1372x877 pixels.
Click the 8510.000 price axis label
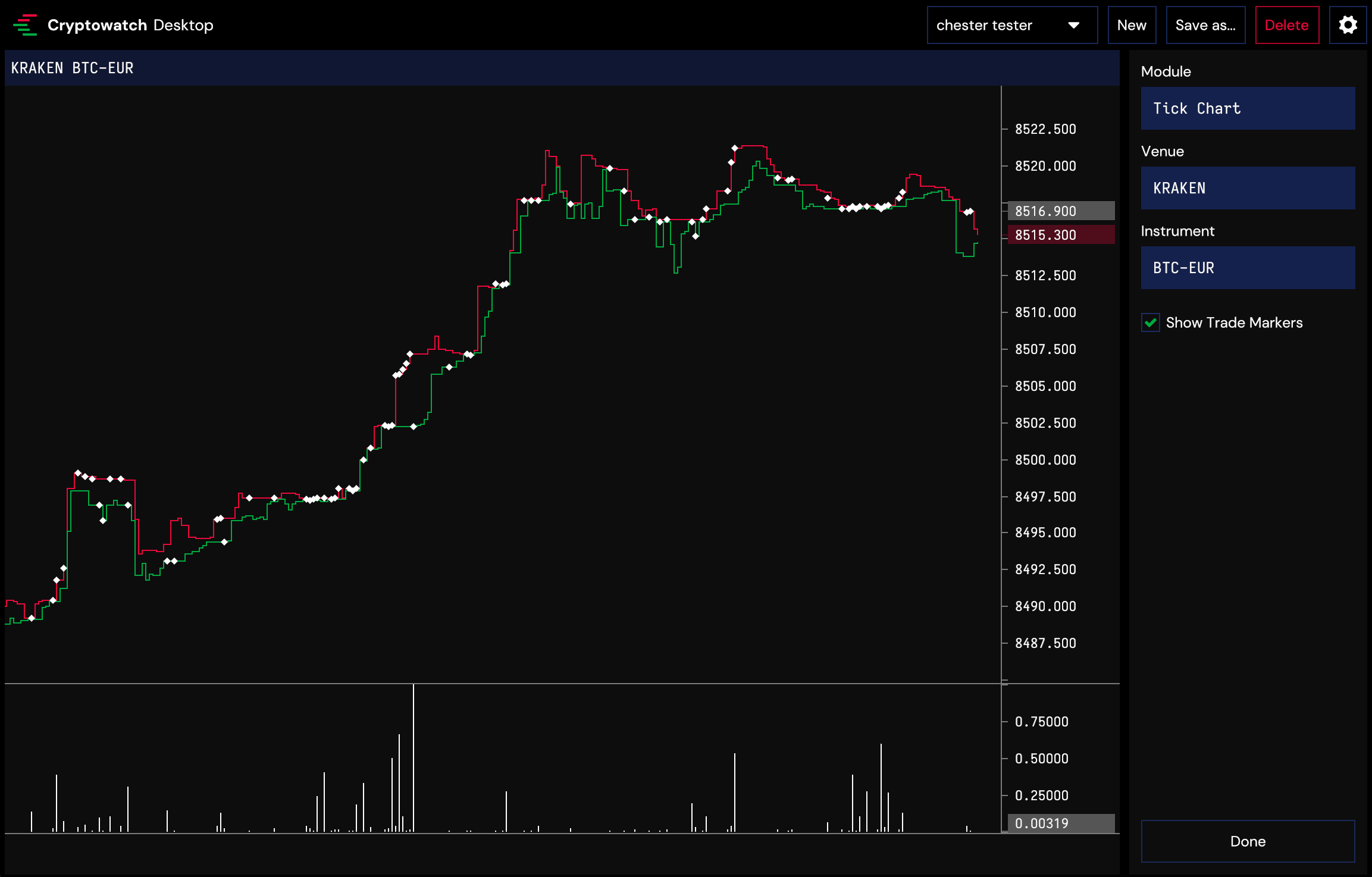(1045, 312)
